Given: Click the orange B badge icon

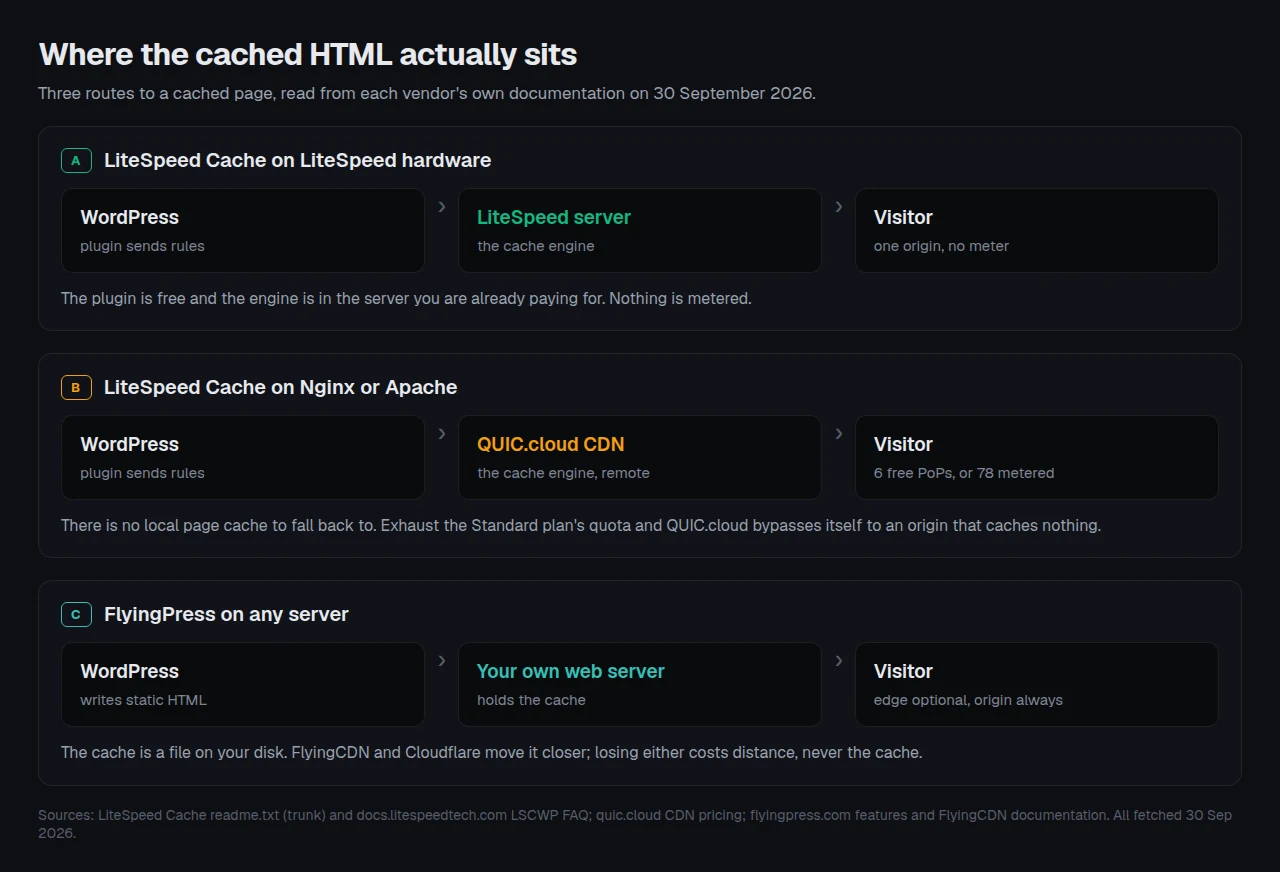Looking at the screenshot, I should pyautogui.click(x=76, y=387).
